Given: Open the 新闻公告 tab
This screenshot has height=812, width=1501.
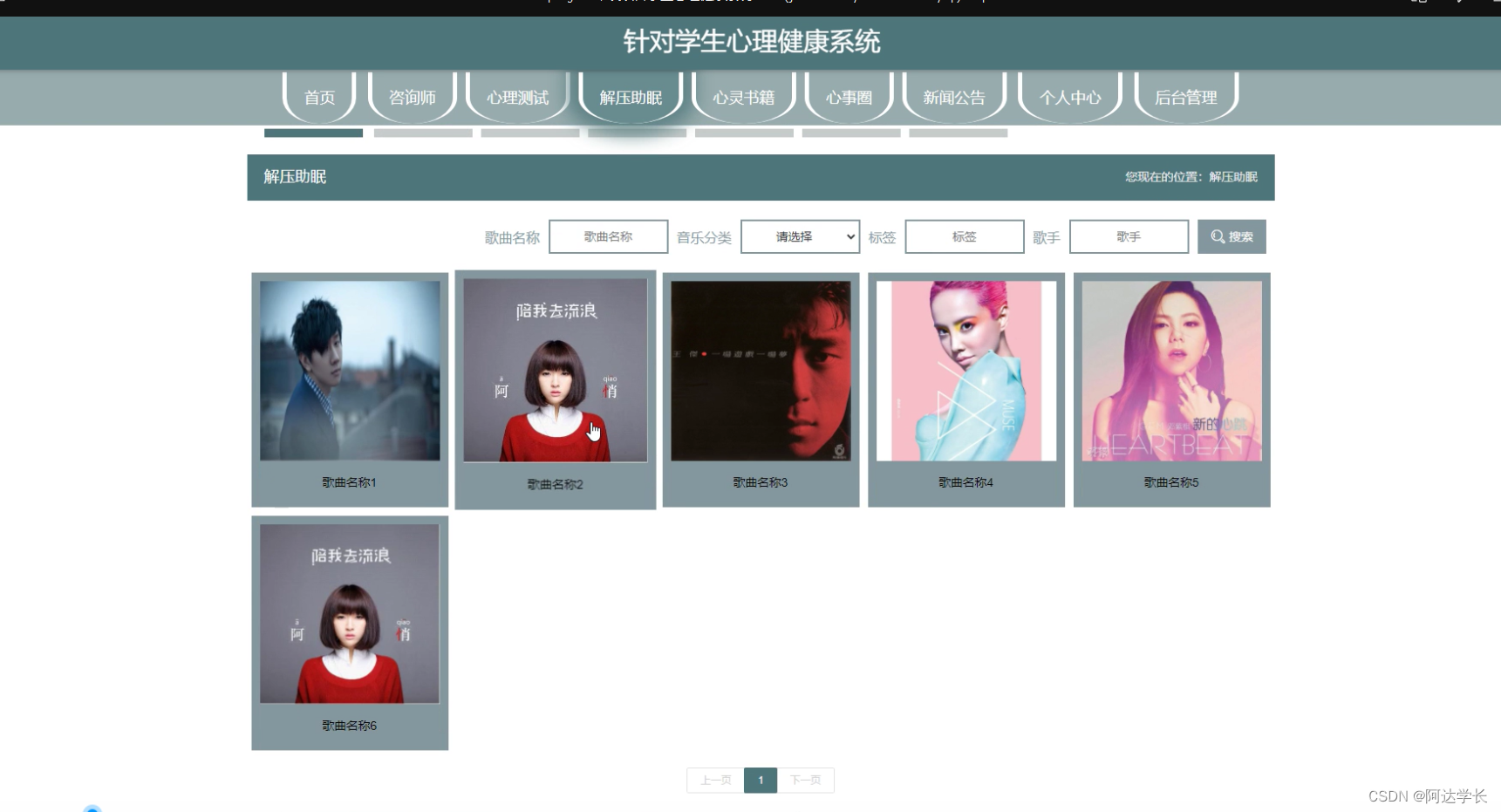Looking at the screenshot, I should click(x=954, y=97).
